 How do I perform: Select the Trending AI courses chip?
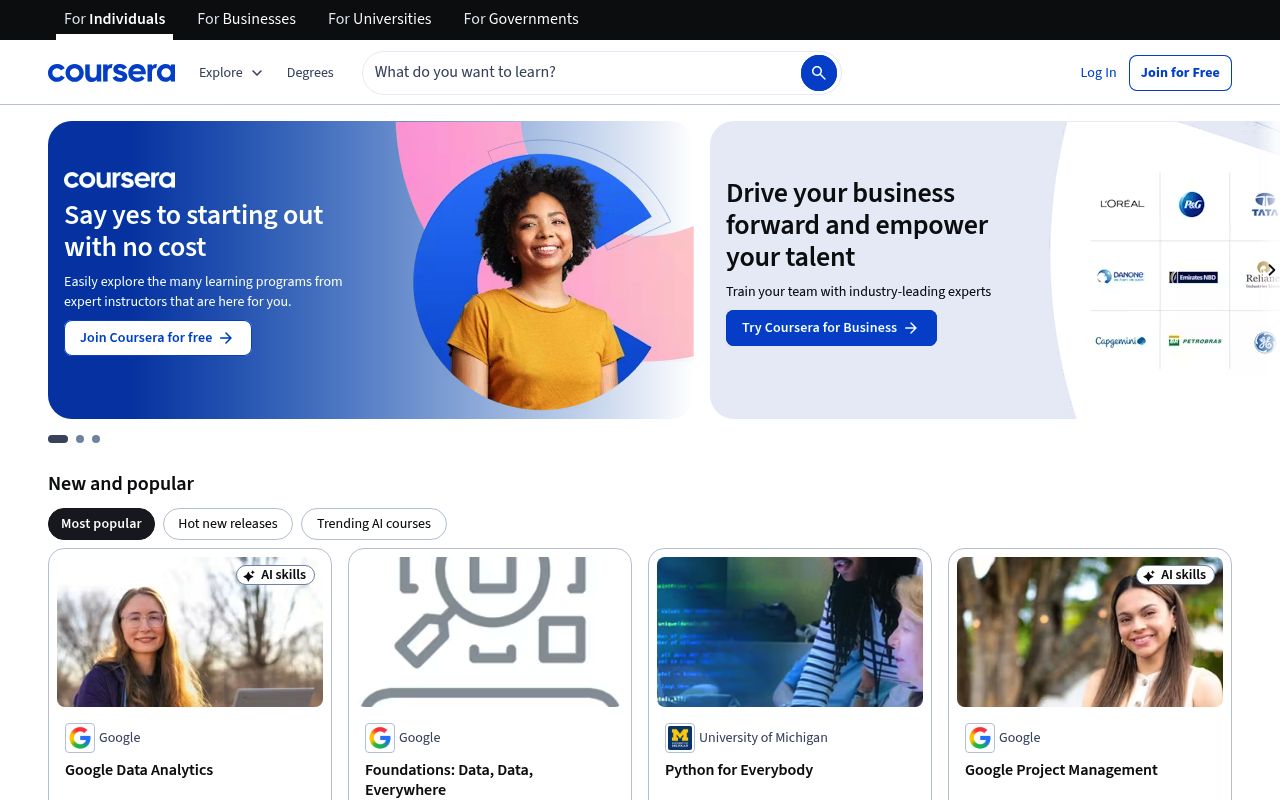[x=374, y=524]
